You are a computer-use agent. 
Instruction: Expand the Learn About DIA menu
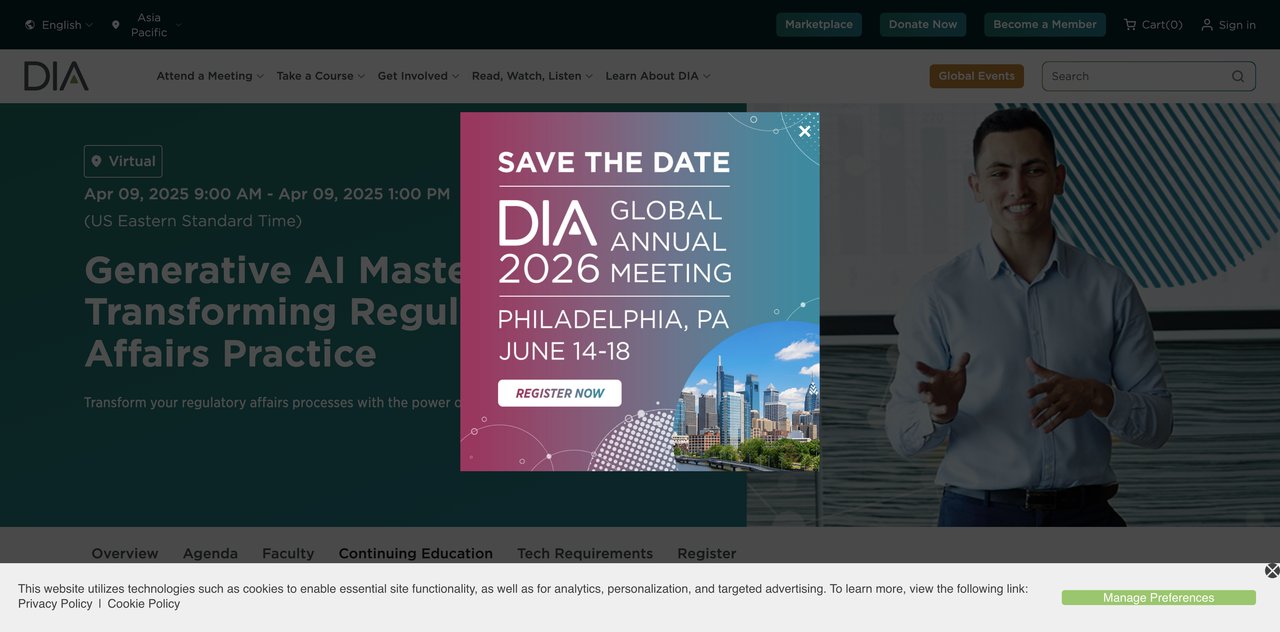(x=658, y=76)
